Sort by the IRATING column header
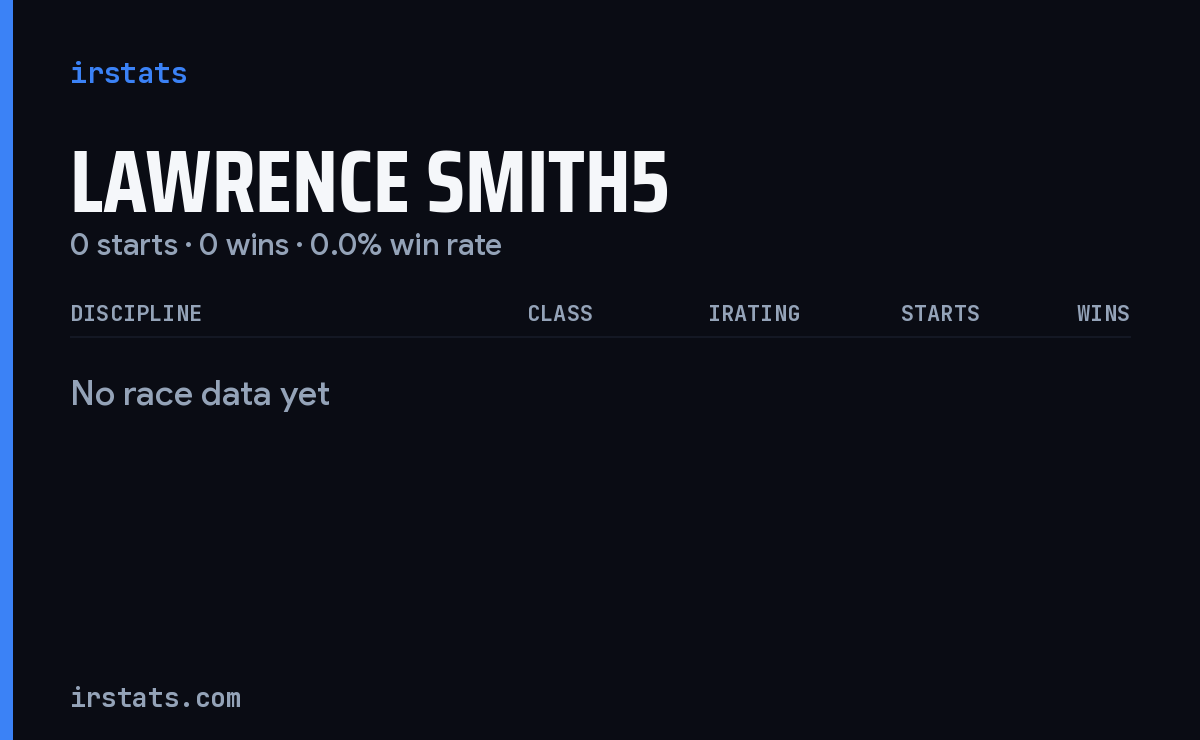Viewport: 1200px width, 740px height. [754, 313]
